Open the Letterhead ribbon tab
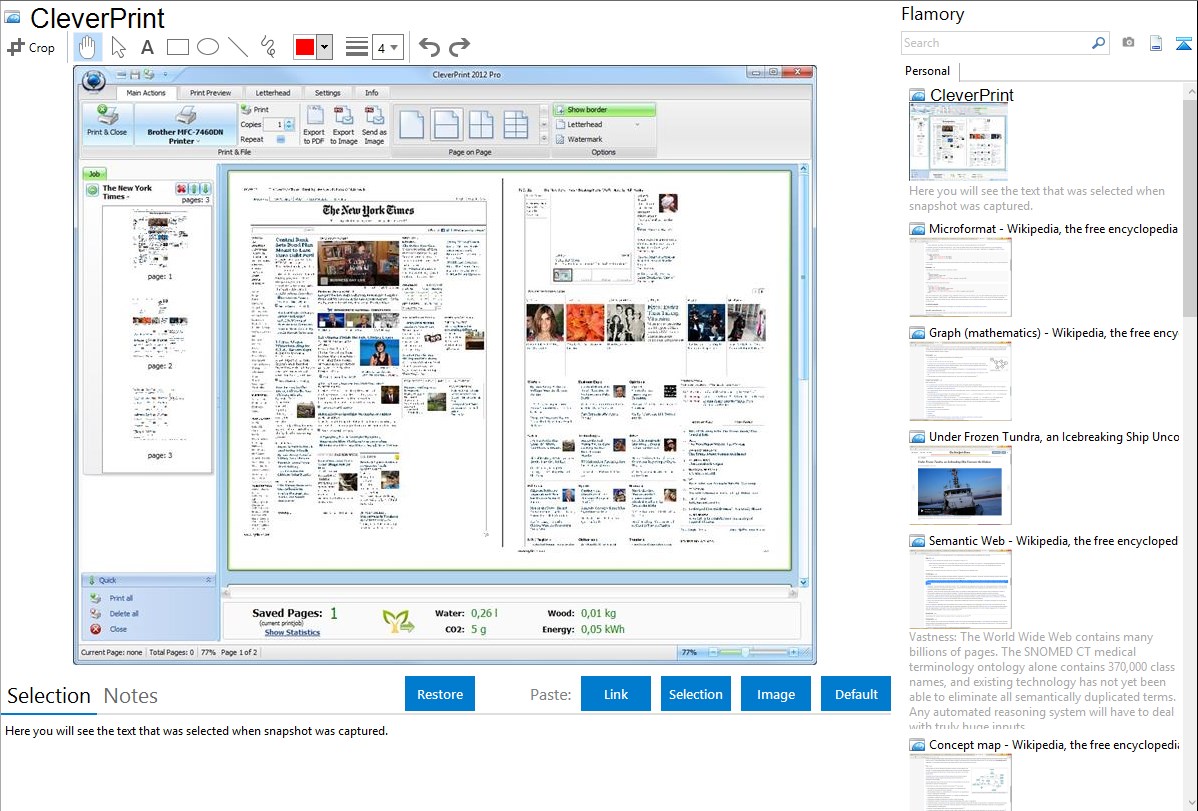The image size is (1198, 811). [x=273, y=92]
